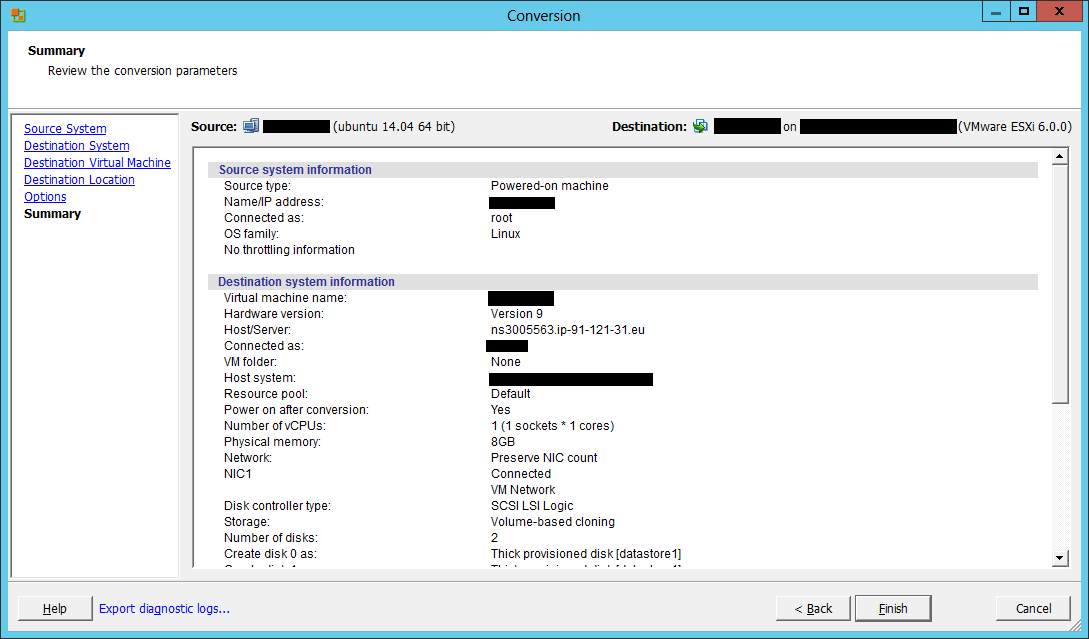Select the current Summary step
The width and height of the screenshot is (1089, 639).
pyautogui.click(x=52, y=214)
